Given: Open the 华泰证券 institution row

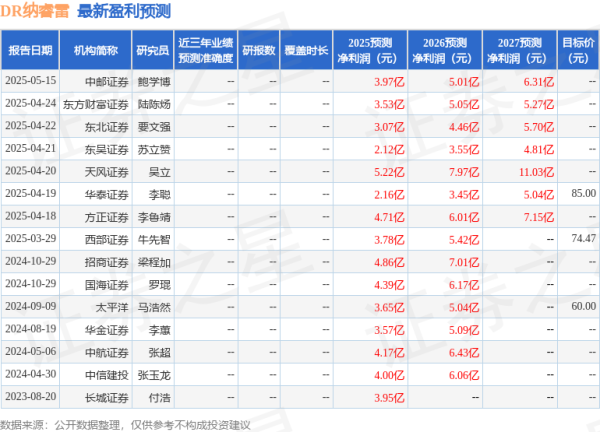Looking at the screenshot, I should [x=104, y=192].
